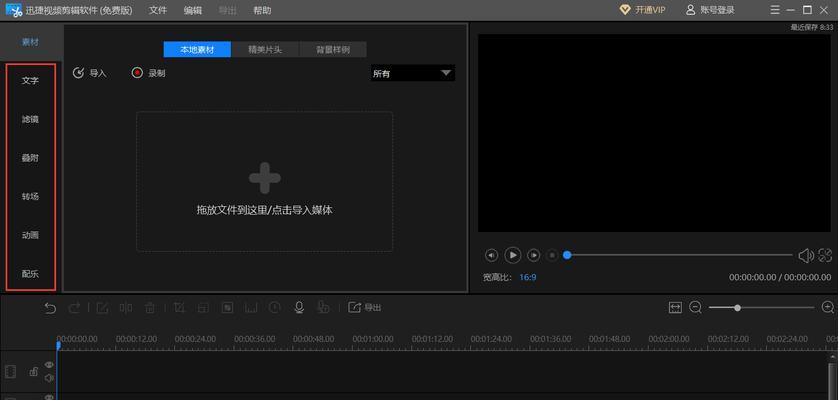Click the account login person icon
This screenshot has width=838, height=400.
tap(690, 10)
